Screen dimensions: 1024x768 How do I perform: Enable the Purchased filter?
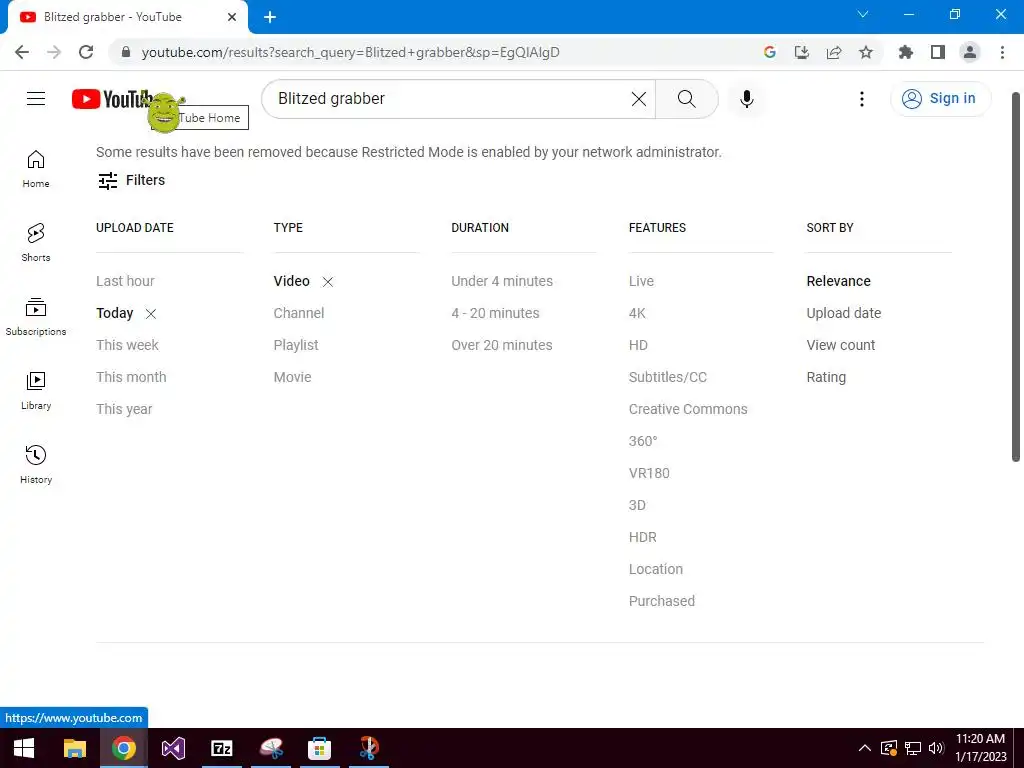(x=662, y=601)
